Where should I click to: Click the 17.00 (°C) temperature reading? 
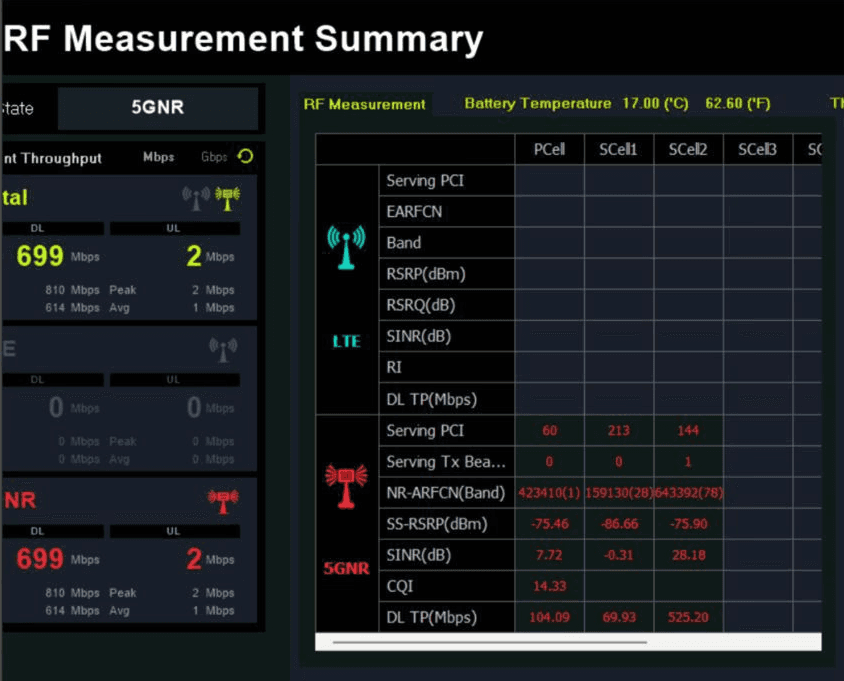click(656, 103)
